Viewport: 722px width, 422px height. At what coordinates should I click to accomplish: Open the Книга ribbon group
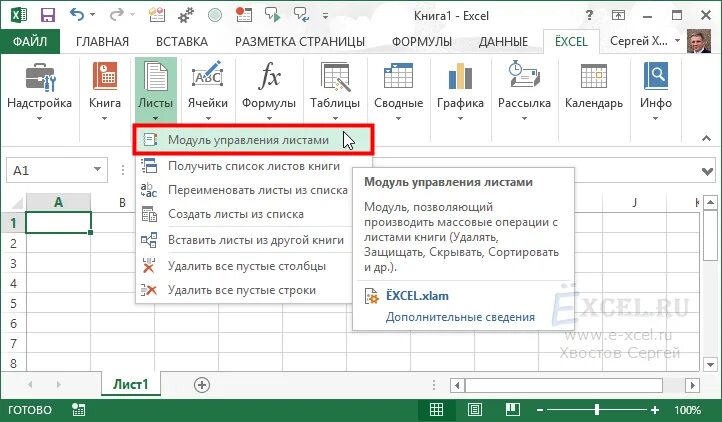point(105,92)
